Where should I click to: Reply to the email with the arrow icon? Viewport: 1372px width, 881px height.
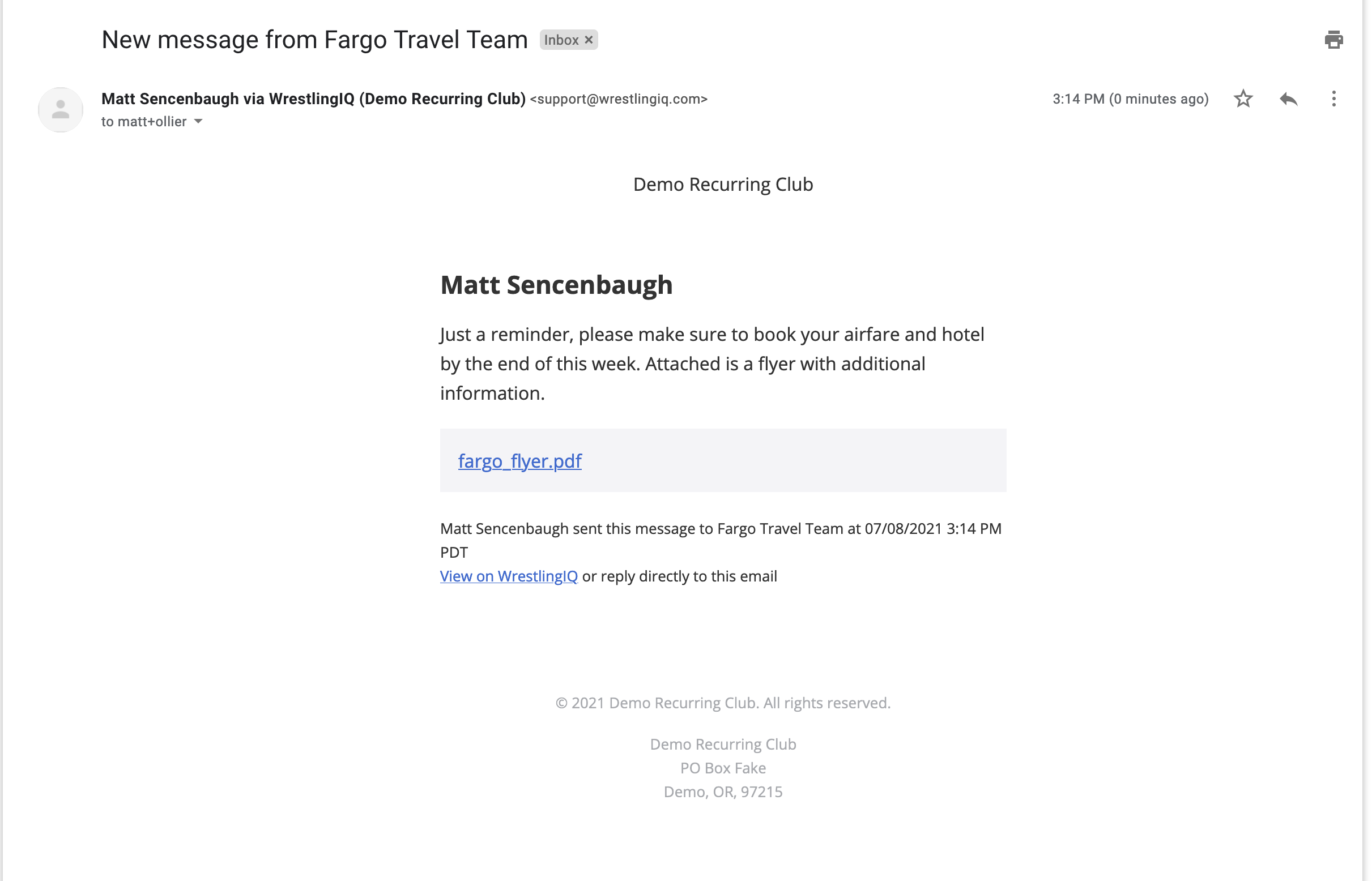1288,99
